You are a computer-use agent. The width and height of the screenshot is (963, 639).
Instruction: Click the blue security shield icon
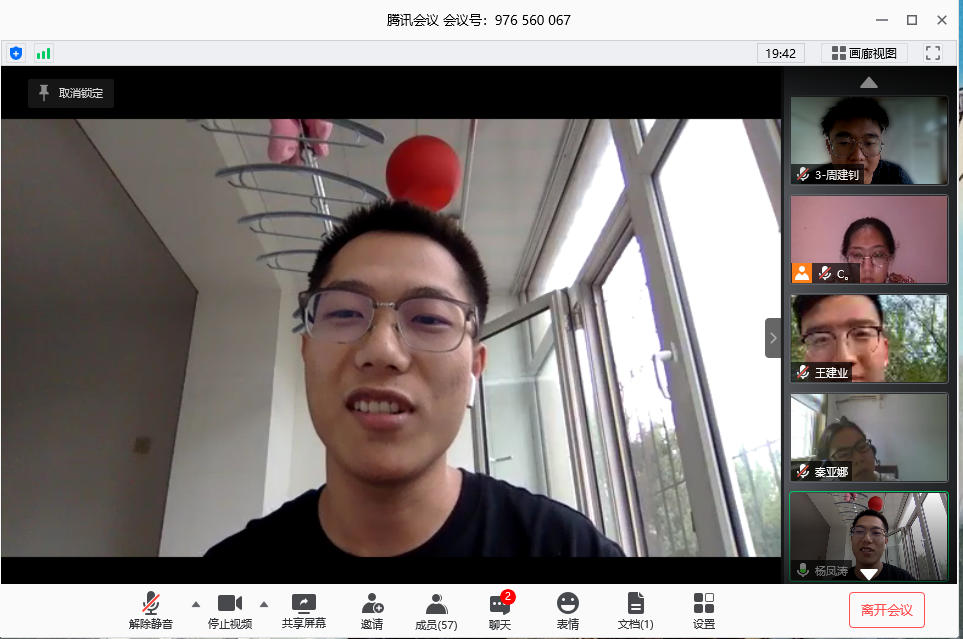[x=16, y=53]
